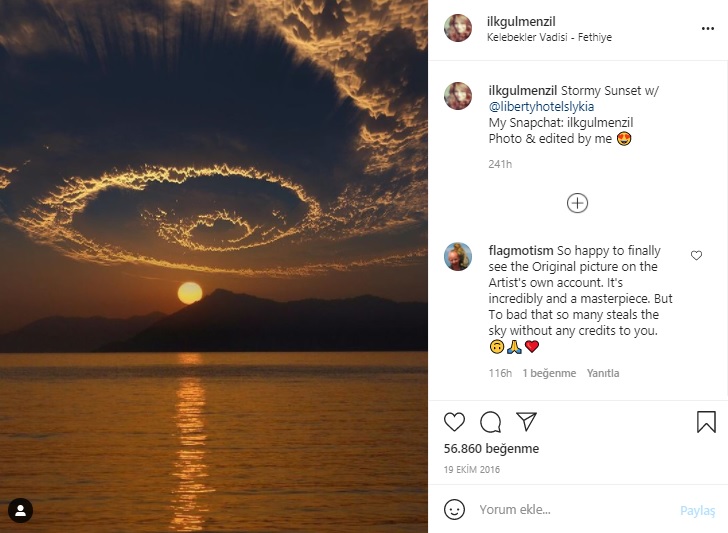Image resolution: width=728 pixels, height=533 pixels.
Task: Like the post with heart icon
Action: (x=454, y=421)
